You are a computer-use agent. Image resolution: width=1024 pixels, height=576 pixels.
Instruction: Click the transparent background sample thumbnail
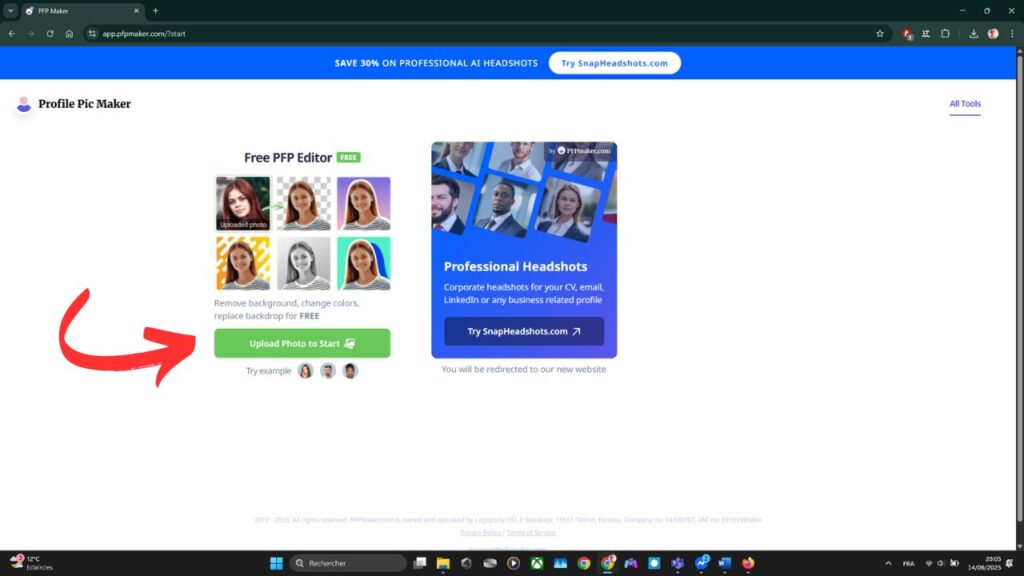click(x=304, y=203)
